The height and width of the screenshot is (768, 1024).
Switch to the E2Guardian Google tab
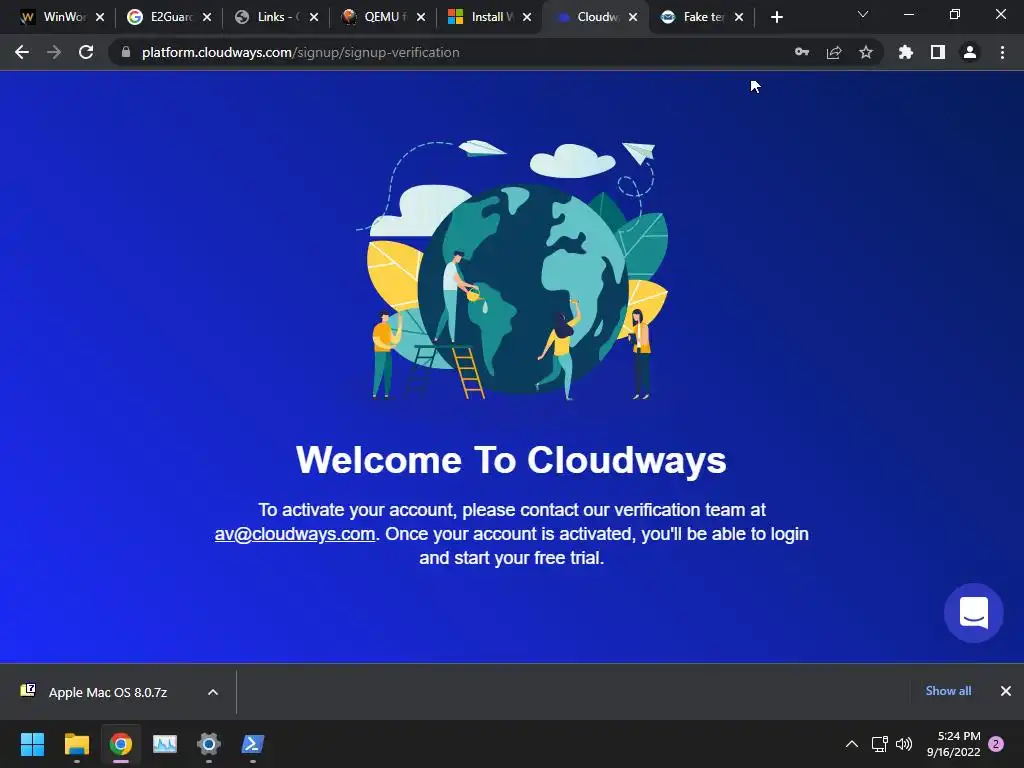point(161,17)
